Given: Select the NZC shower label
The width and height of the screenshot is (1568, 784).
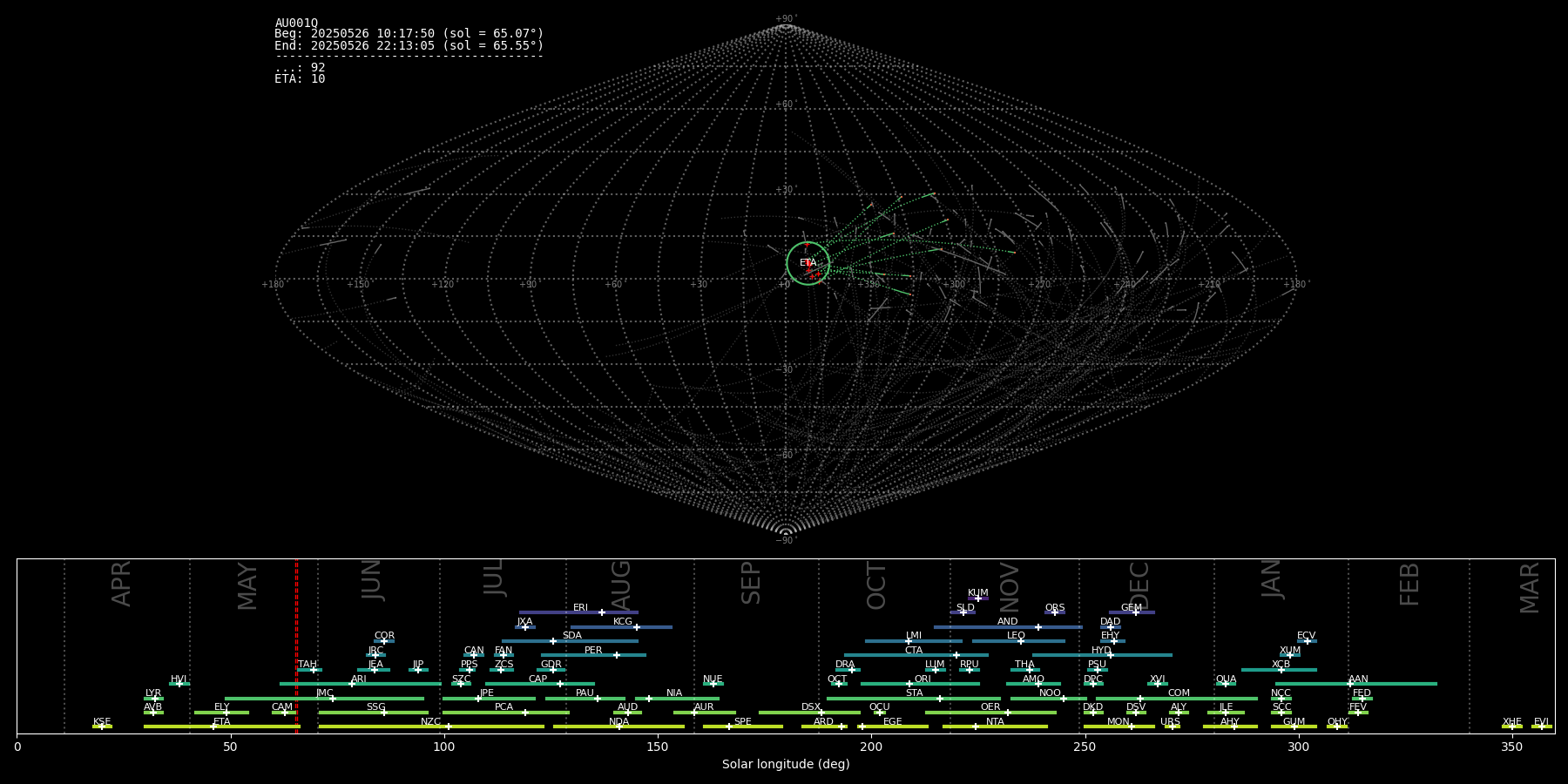Looking at the screenshot, I should (x=430, y=722).
